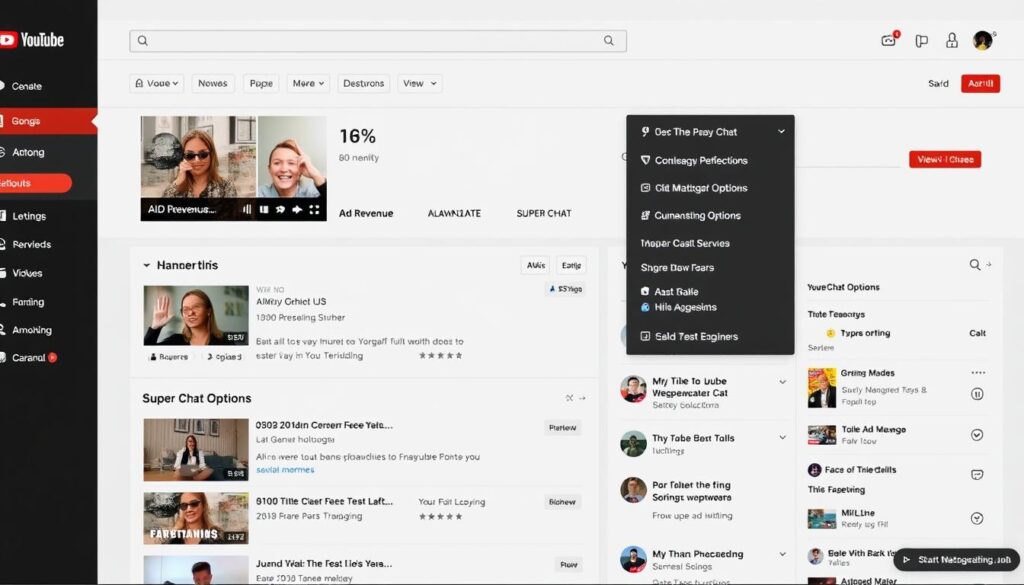Click the YouTube logo
Viewport: 1024px width, 585px height.
[31, 40]
